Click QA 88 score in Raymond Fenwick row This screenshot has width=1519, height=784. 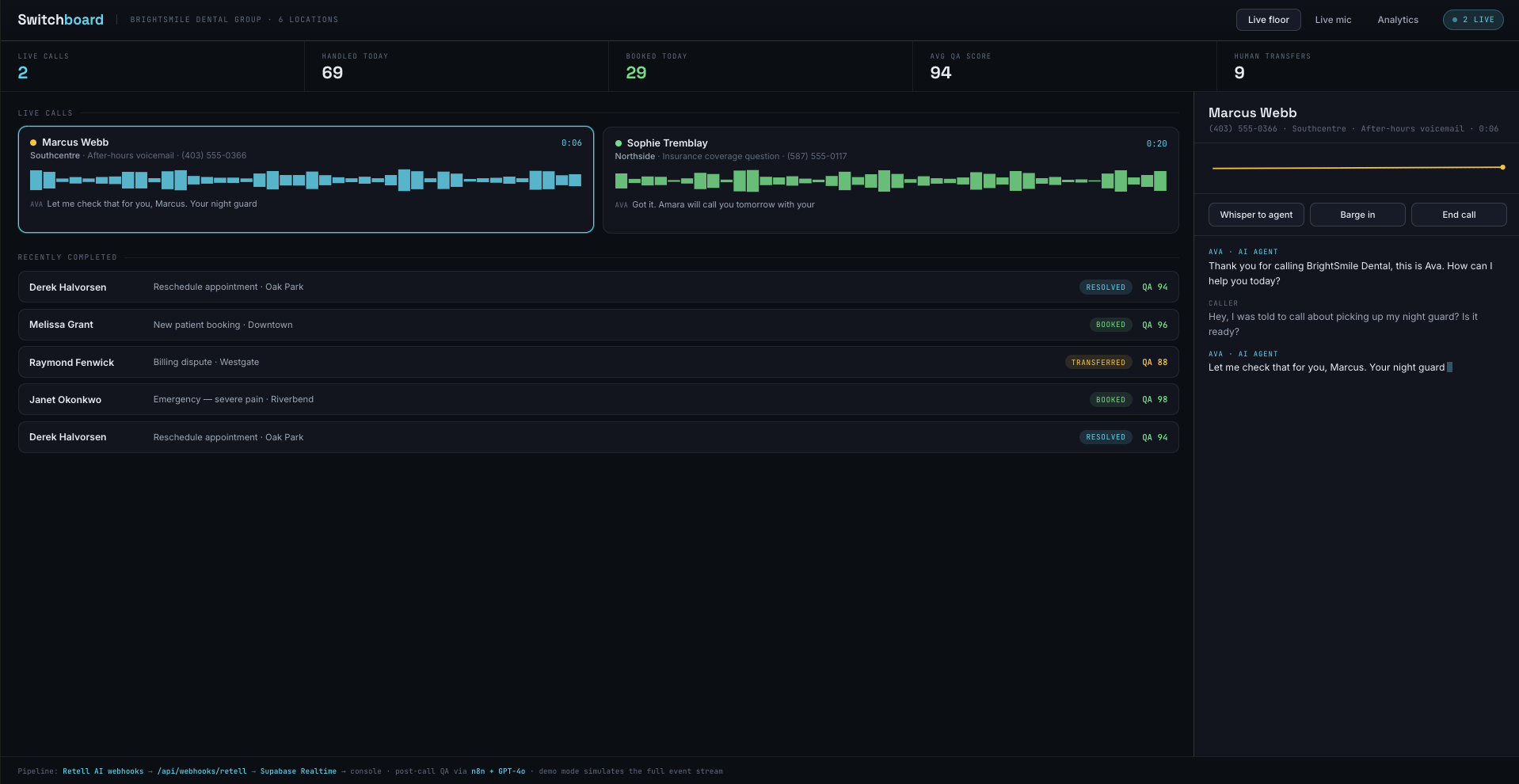[x=1155, y=363]
